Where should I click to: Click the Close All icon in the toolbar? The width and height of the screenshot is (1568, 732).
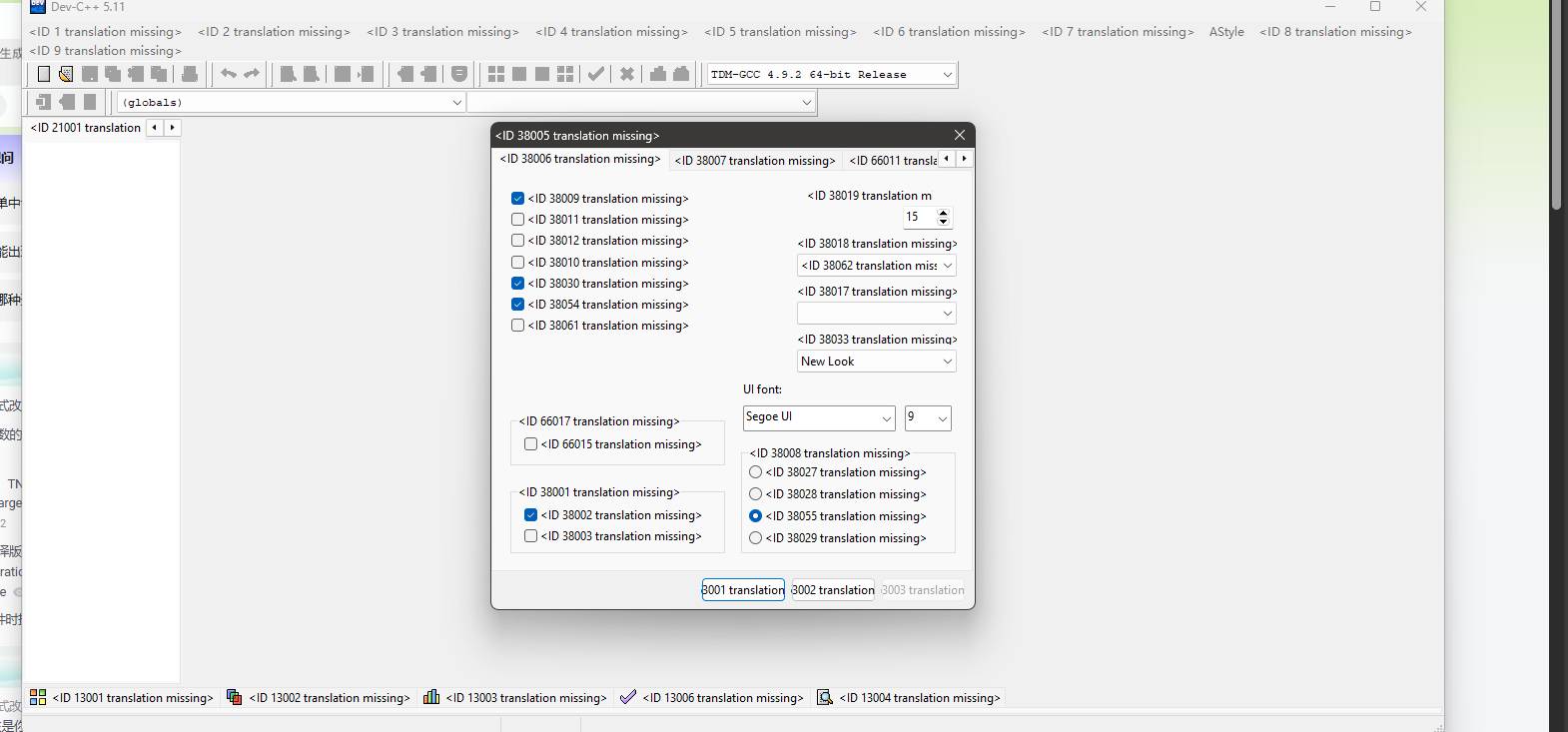click(159, 74)
